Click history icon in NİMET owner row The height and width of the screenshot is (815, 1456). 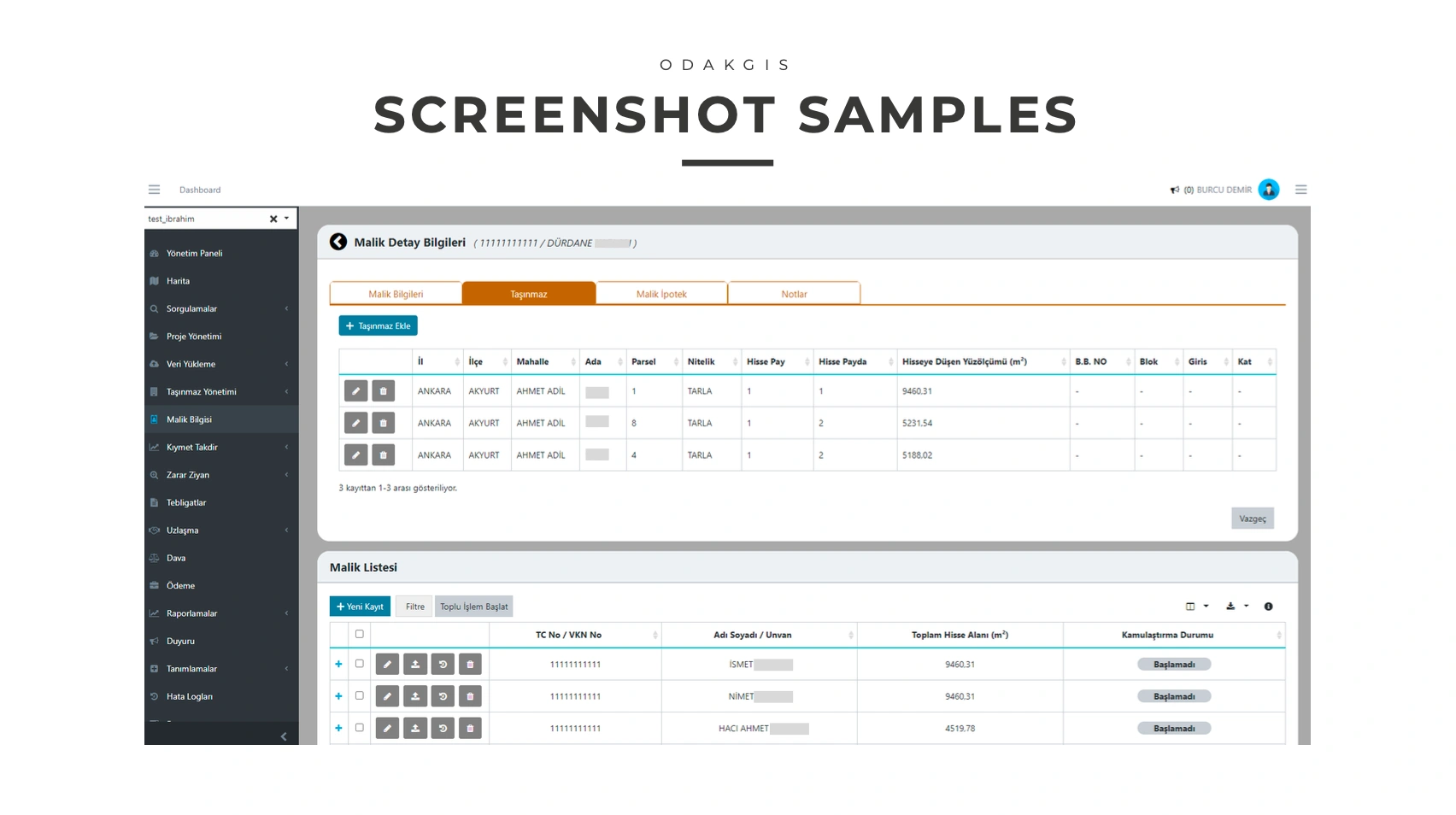[443, 696]
